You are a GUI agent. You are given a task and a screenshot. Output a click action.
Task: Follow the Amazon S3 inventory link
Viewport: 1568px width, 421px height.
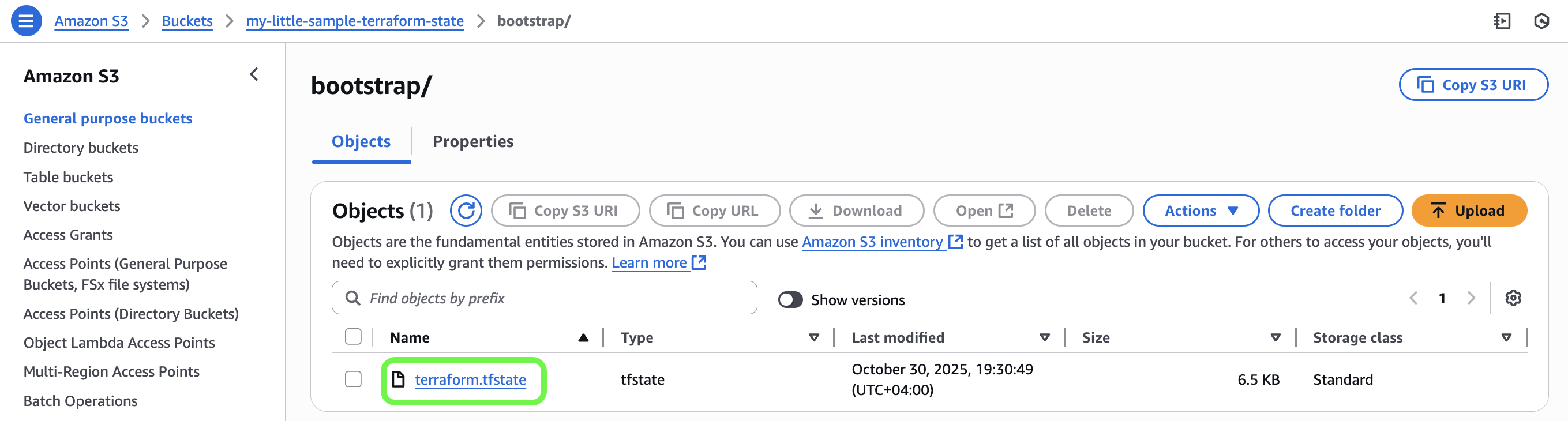(872, 242)
